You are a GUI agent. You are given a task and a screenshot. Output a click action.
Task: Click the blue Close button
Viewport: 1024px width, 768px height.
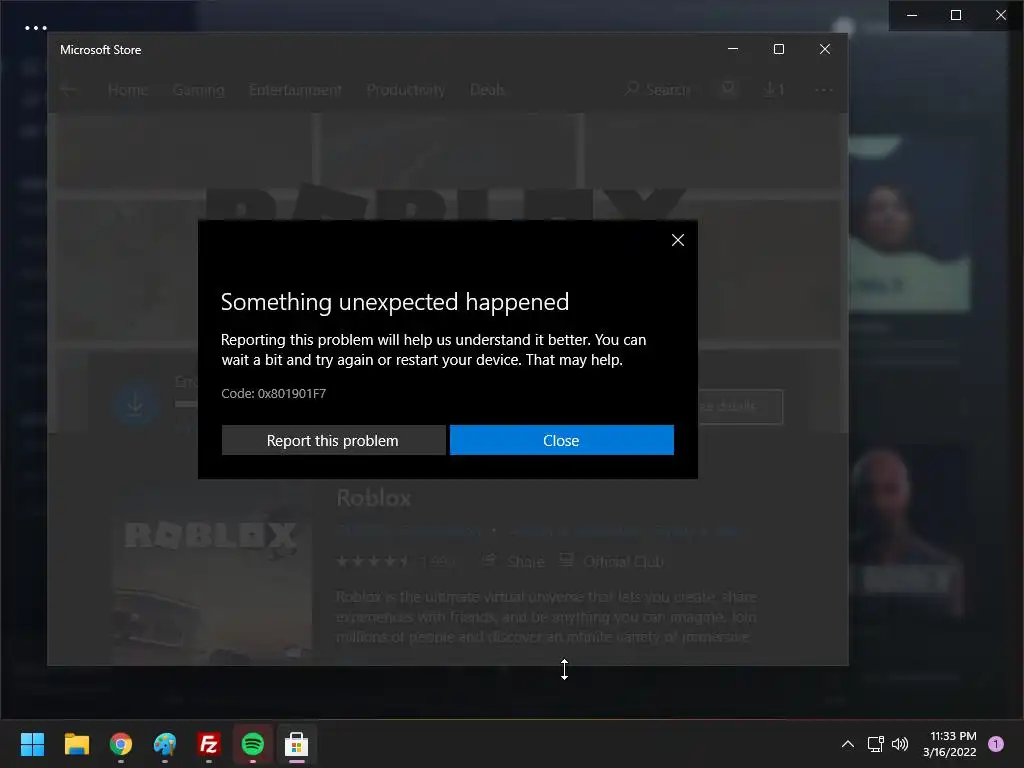point(562,440)
